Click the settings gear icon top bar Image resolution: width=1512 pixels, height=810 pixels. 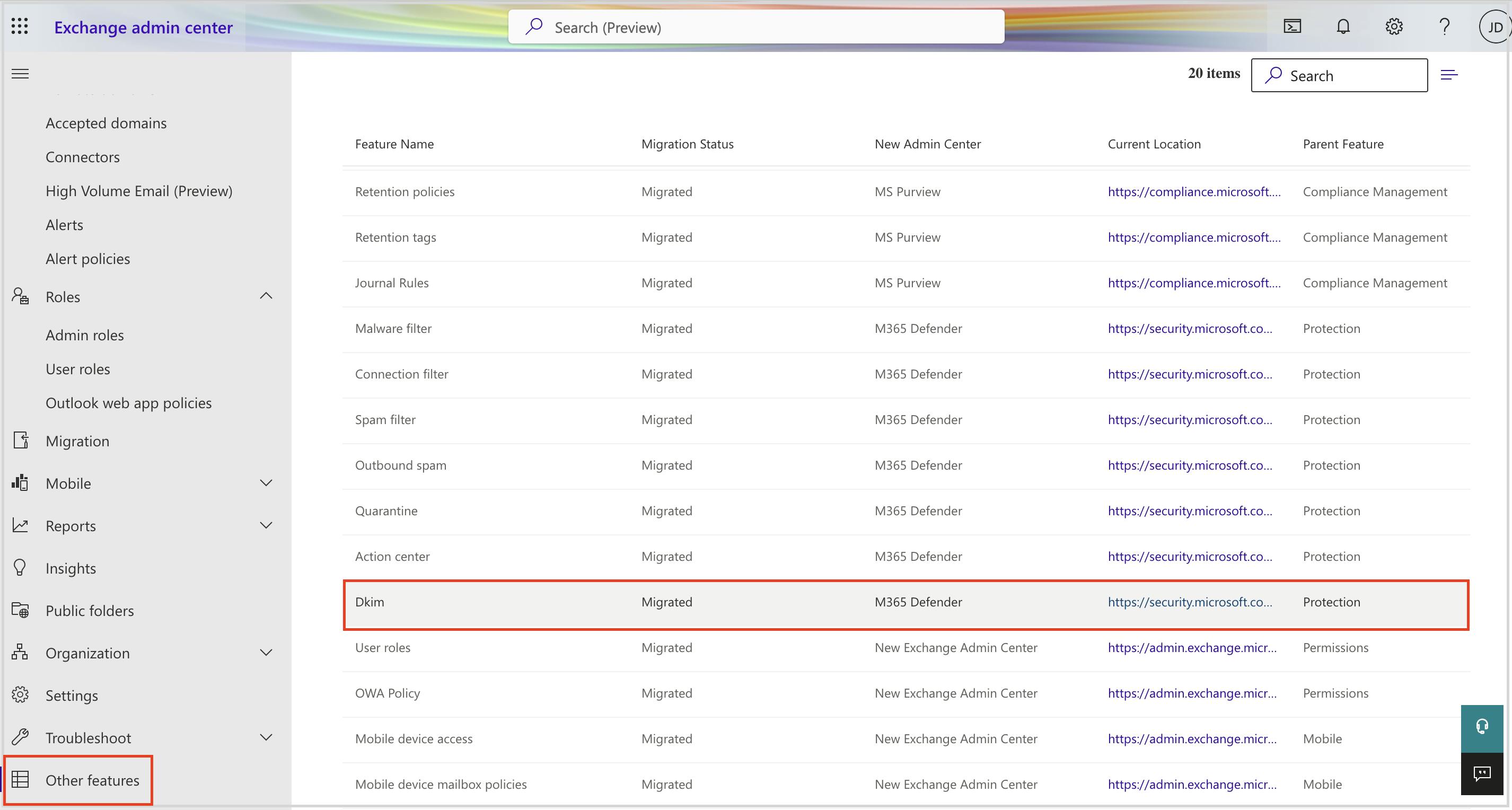click(1393, 27)
